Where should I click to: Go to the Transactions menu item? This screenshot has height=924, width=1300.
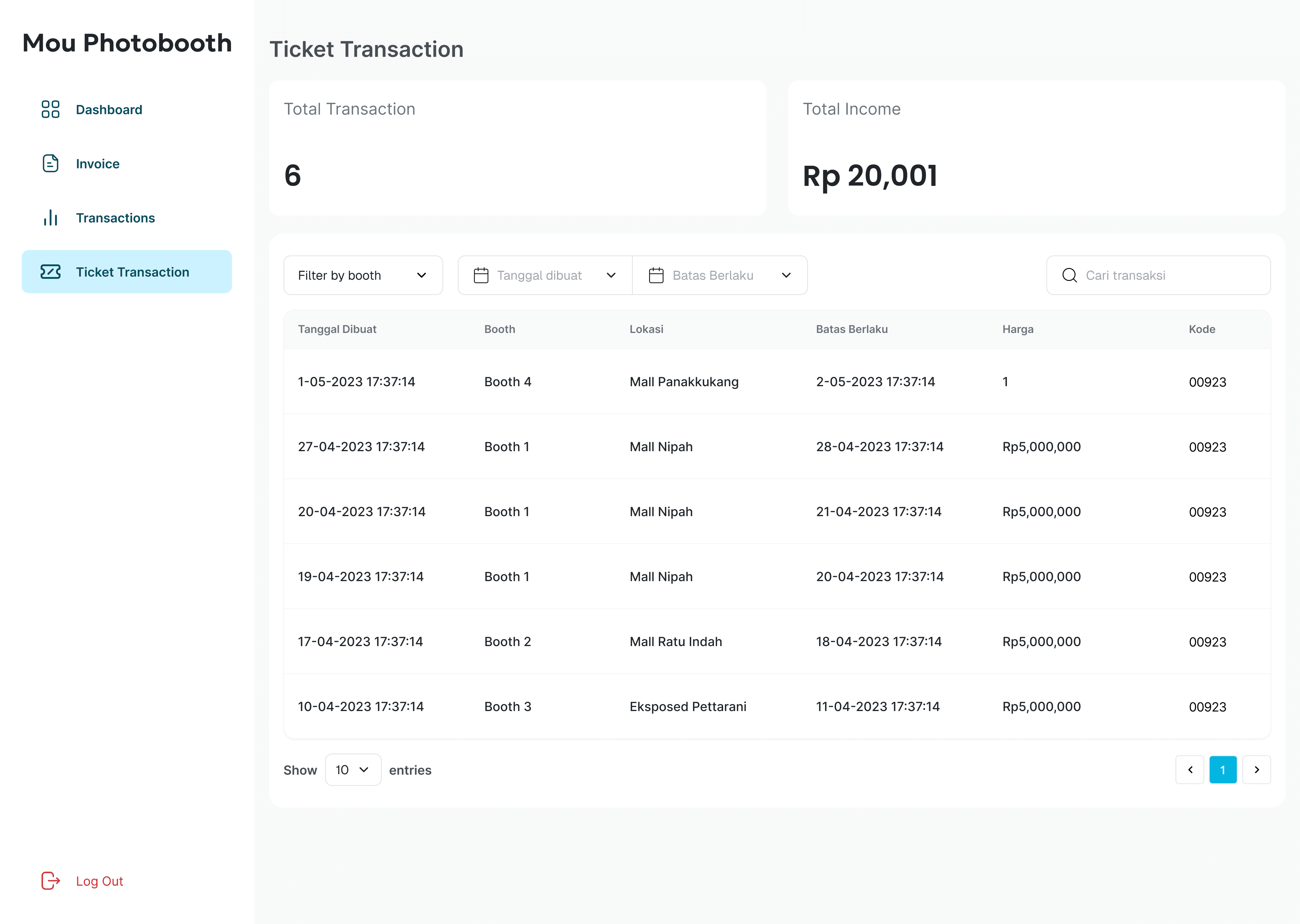[x=116, y=218]
